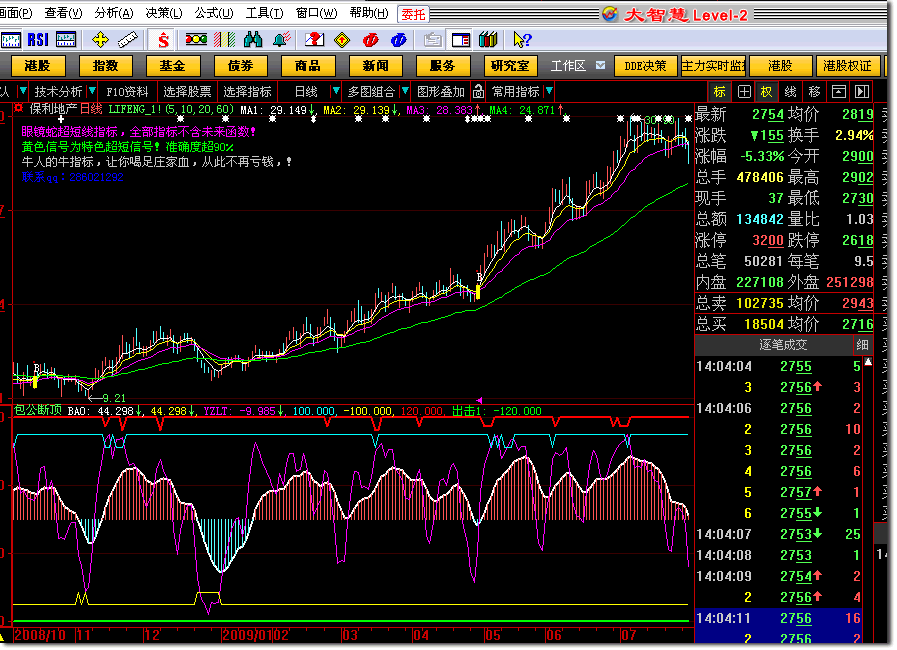Click the 研究室 research button
Screen dimensions: 897x650
coord(510,66)
